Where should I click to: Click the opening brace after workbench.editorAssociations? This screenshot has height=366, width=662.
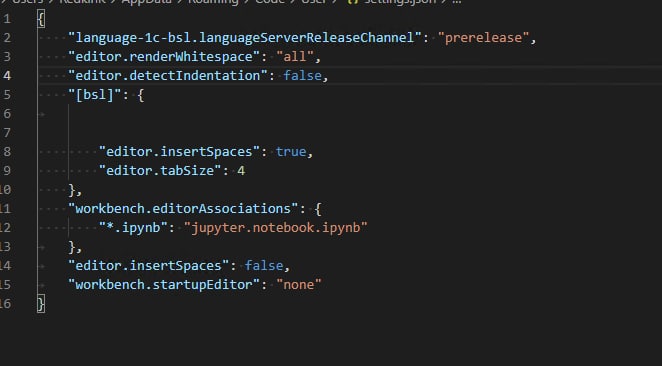[318, 209]
